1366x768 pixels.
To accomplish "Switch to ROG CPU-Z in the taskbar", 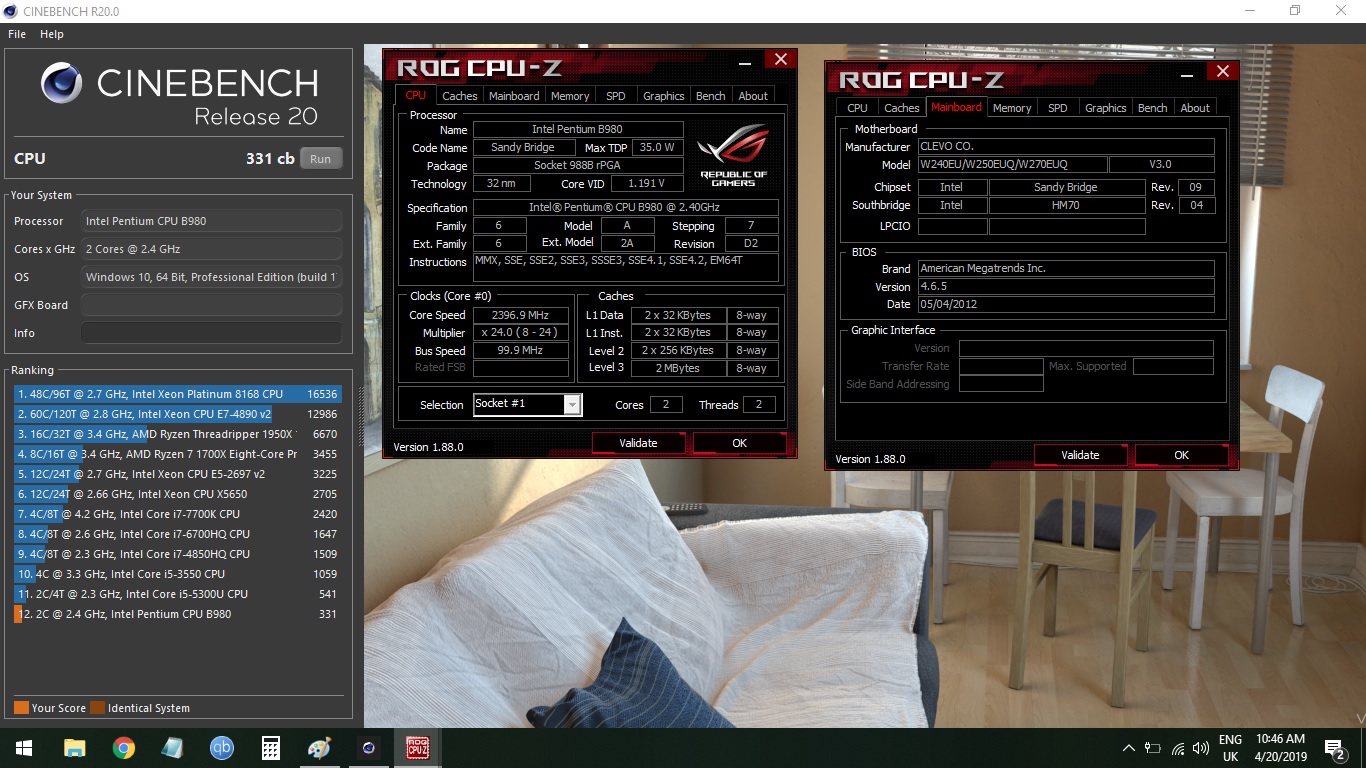I will point(417,747).
